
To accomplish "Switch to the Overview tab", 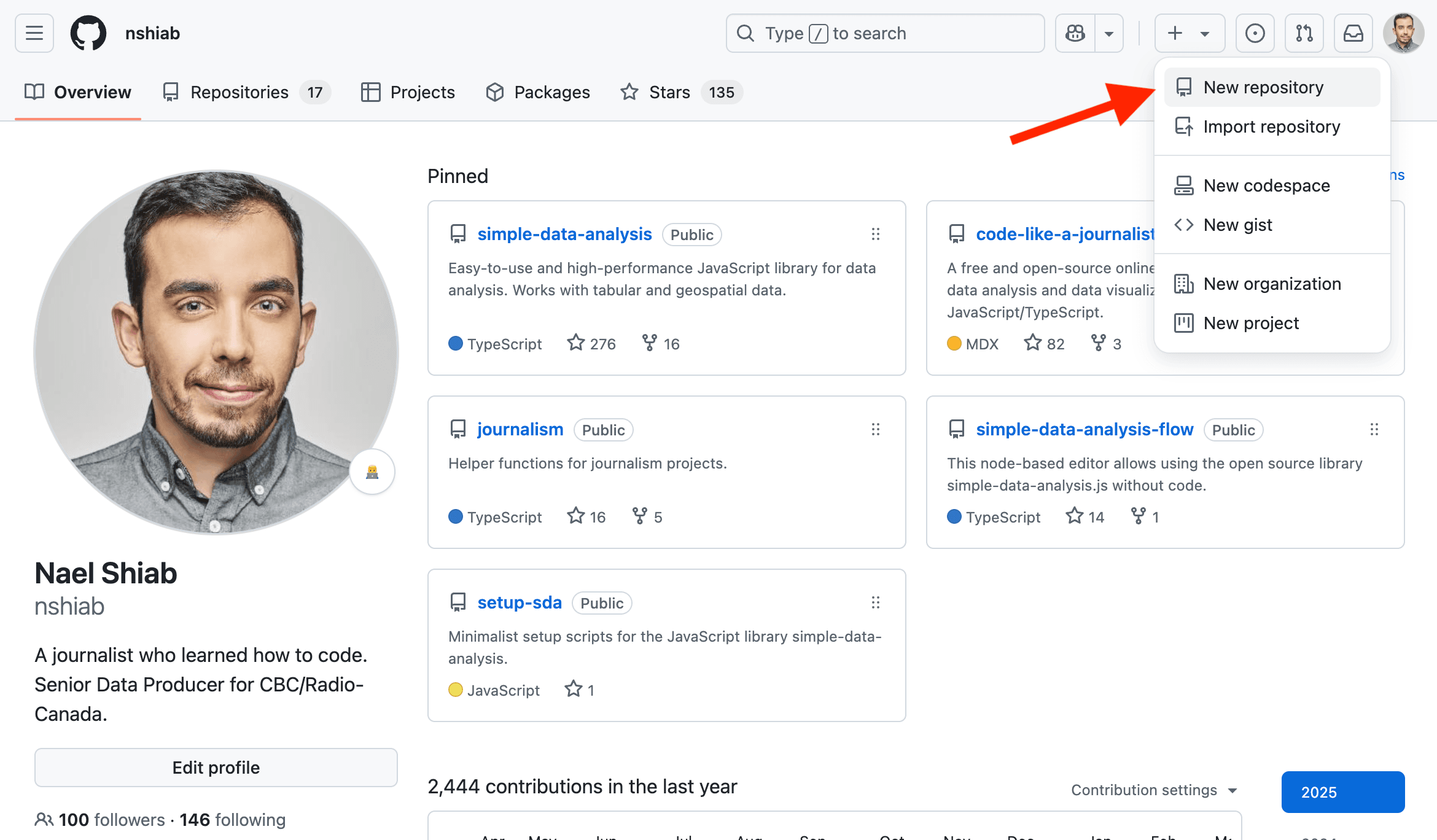I will point(78,92).
